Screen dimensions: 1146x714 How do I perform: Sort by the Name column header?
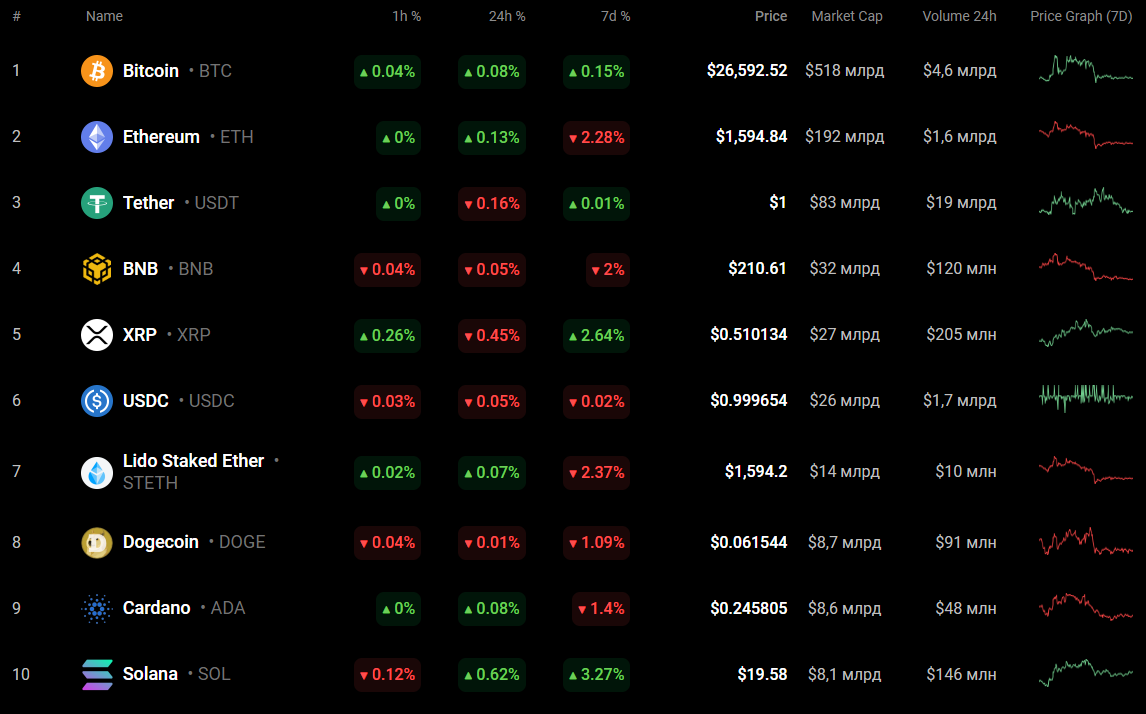coord(104,16)
